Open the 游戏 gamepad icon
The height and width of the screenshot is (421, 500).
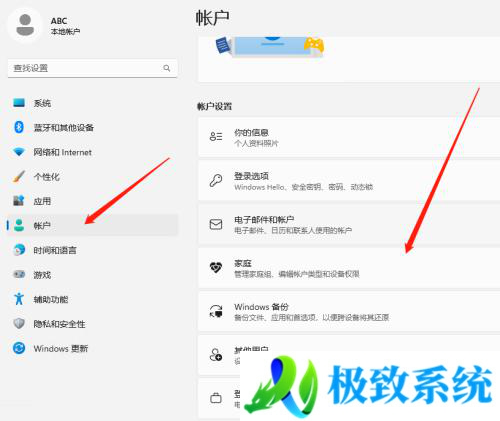[x=19, y=274]
